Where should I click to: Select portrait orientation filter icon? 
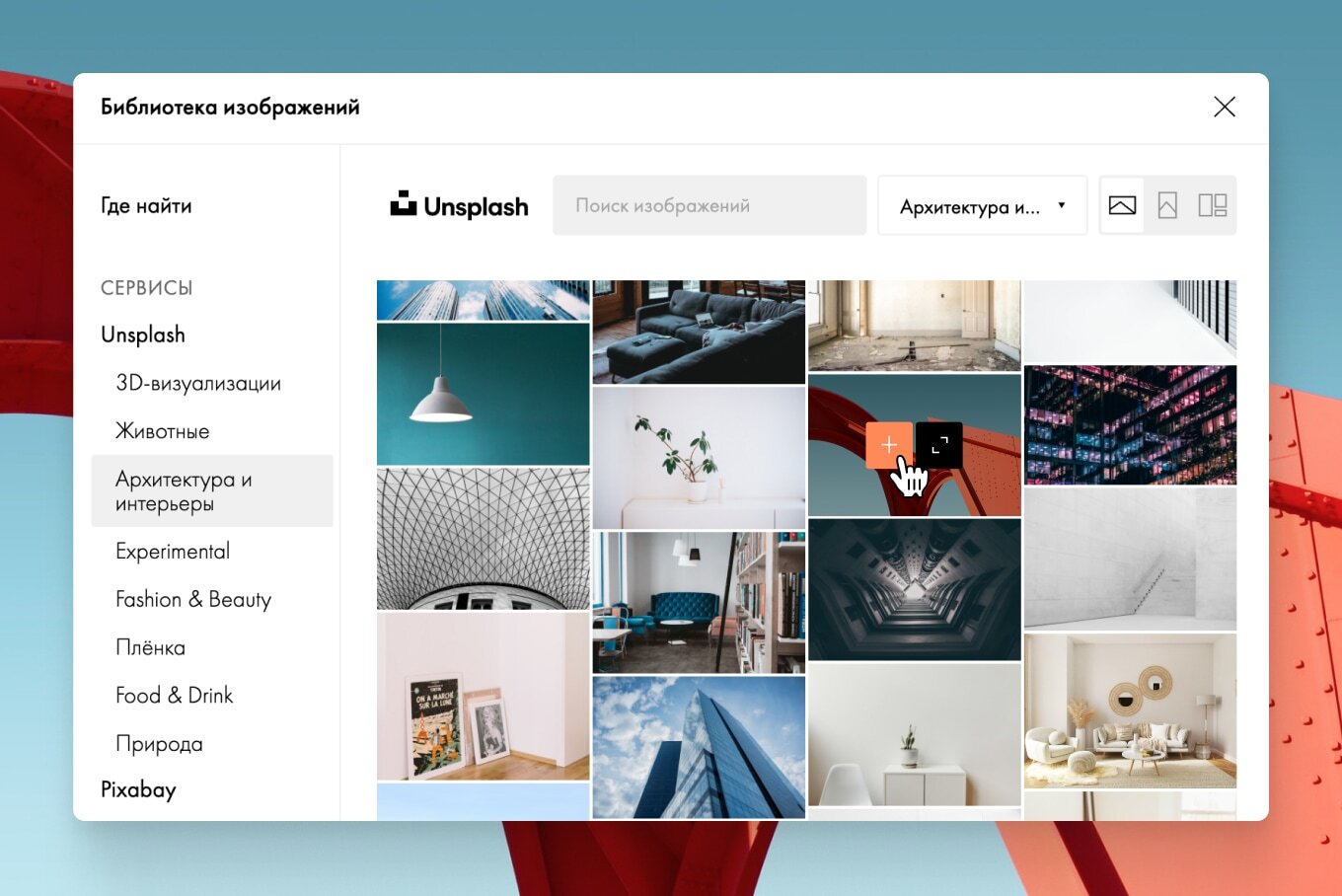(x=1167, y=205)
